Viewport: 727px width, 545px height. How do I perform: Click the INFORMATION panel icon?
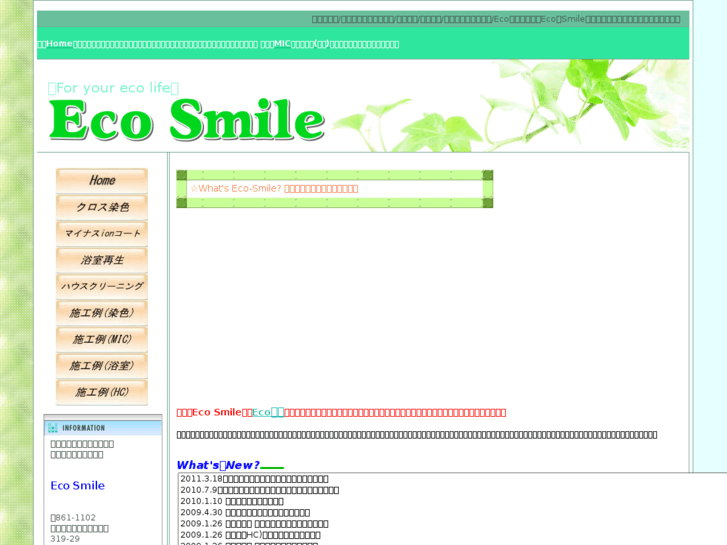(x=52, y=428)
